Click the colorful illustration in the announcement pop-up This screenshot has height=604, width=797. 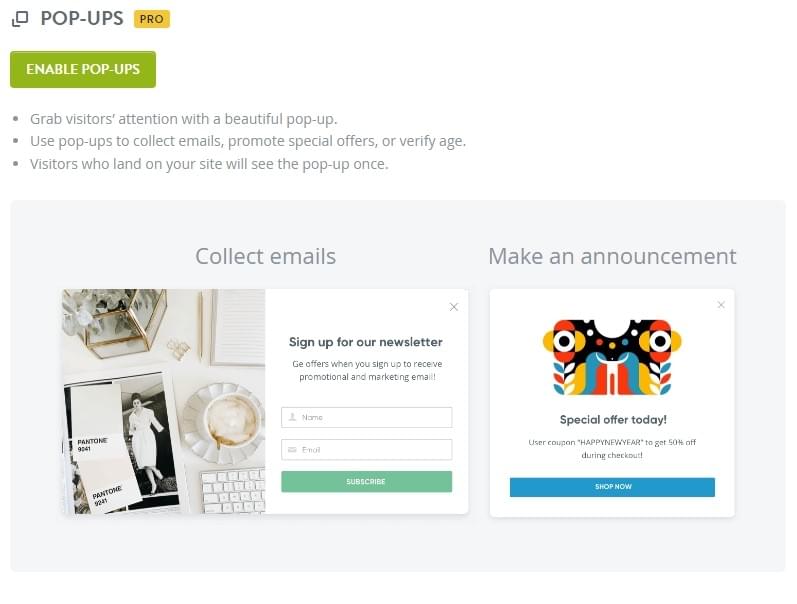[x=612, y=357]
